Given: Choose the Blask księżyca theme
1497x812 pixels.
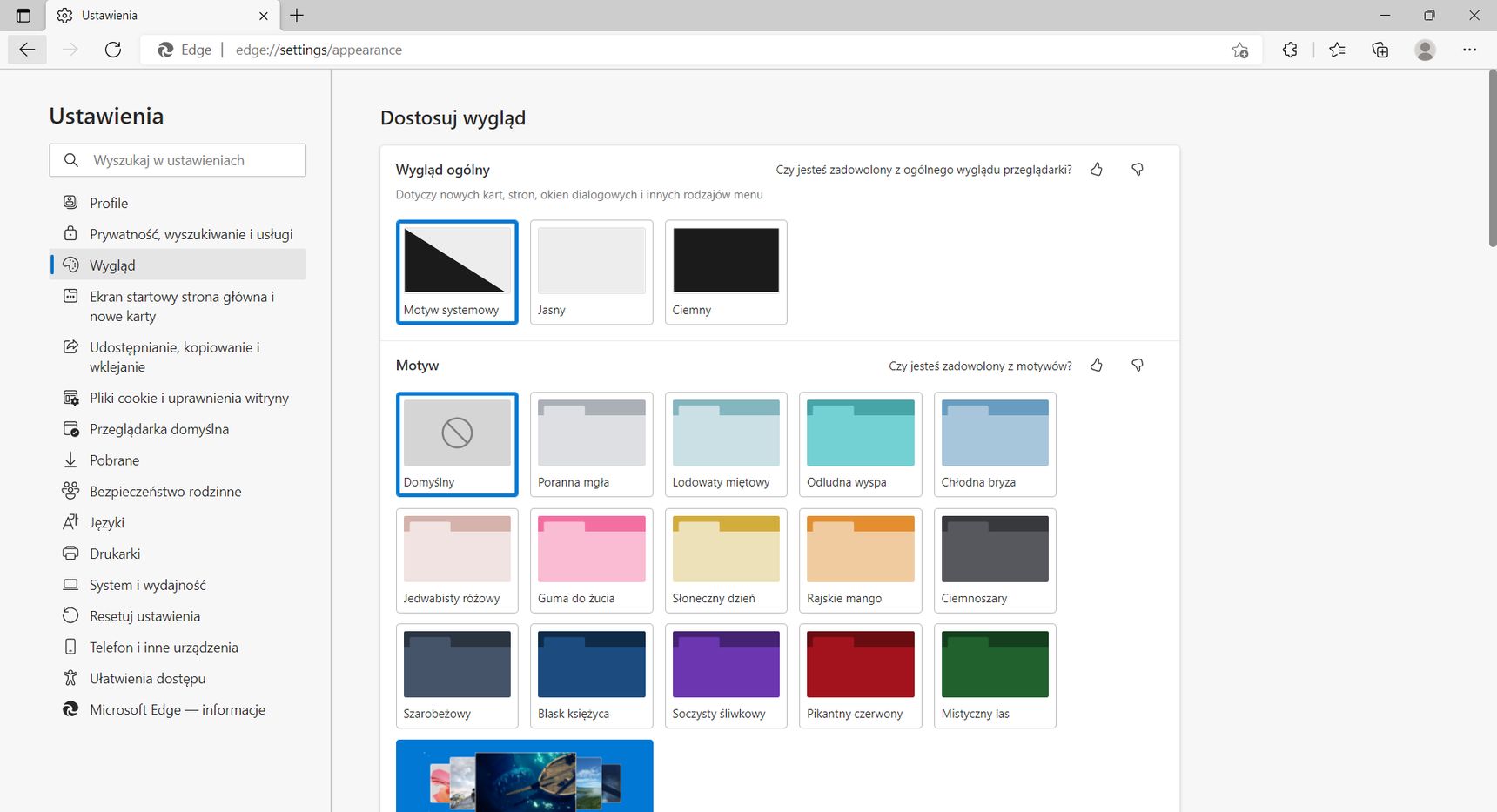Looking at the screenshot, I should 592,675.
